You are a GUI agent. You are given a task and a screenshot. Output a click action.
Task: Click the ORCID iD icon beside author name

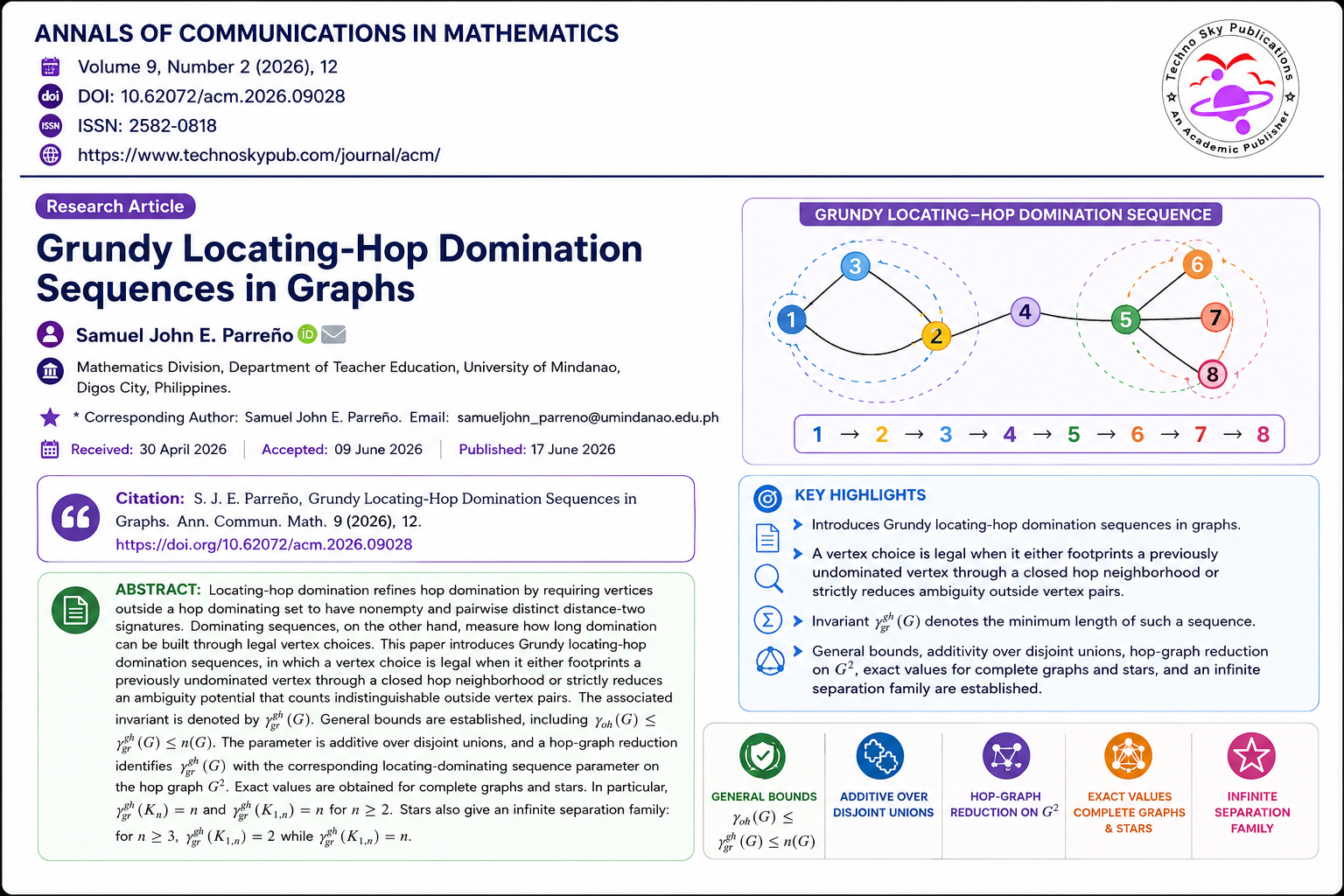point(307,334)
